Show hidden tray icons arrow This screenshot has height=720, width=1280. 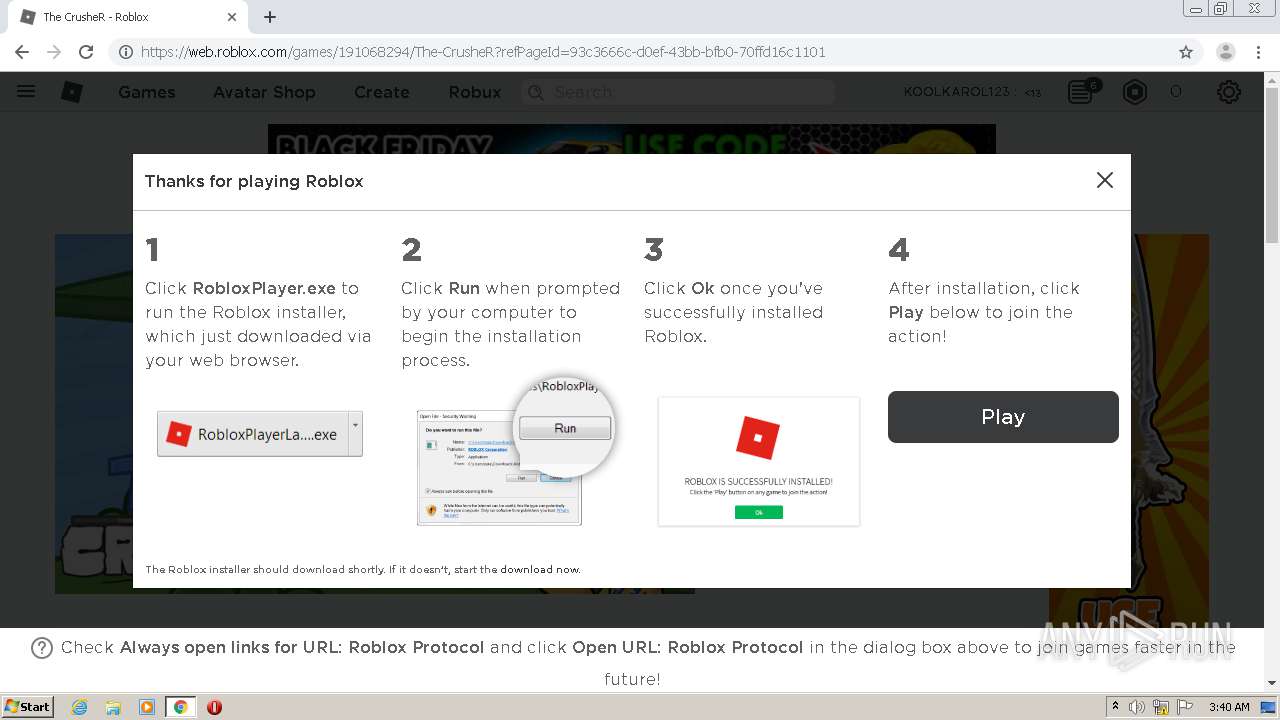(x=1115, y=707)
